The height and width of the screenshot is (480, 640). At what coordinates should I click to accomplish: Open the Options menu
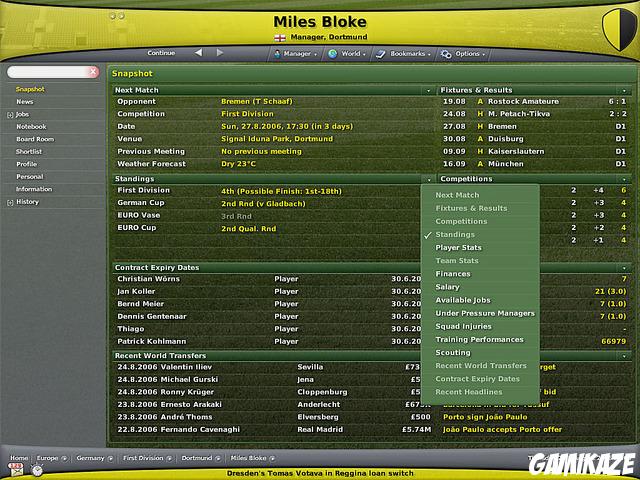point(463,54)
